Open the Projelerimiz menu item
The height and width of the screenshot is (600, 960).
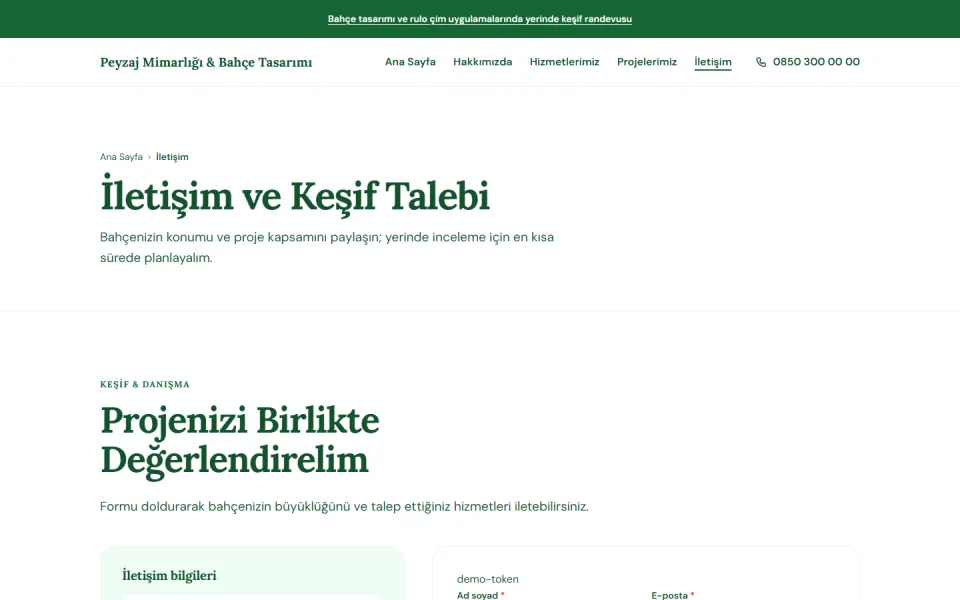[647, 62]
